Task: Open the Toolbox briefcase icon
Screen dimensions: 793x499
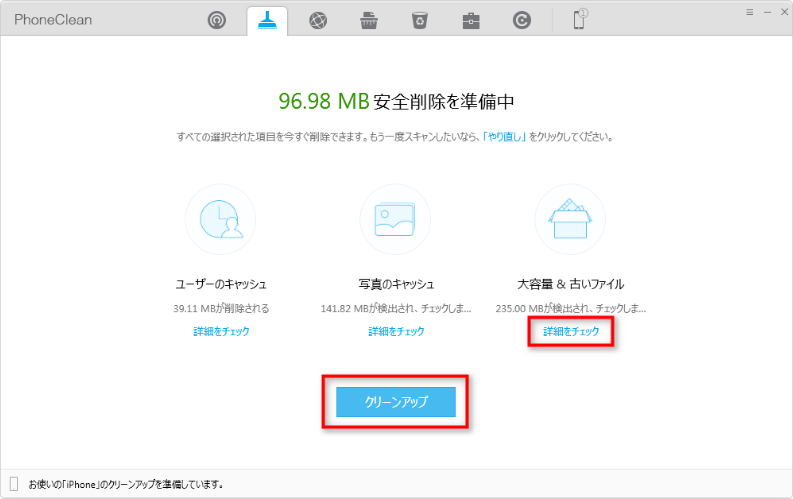Action: [471, 20]
